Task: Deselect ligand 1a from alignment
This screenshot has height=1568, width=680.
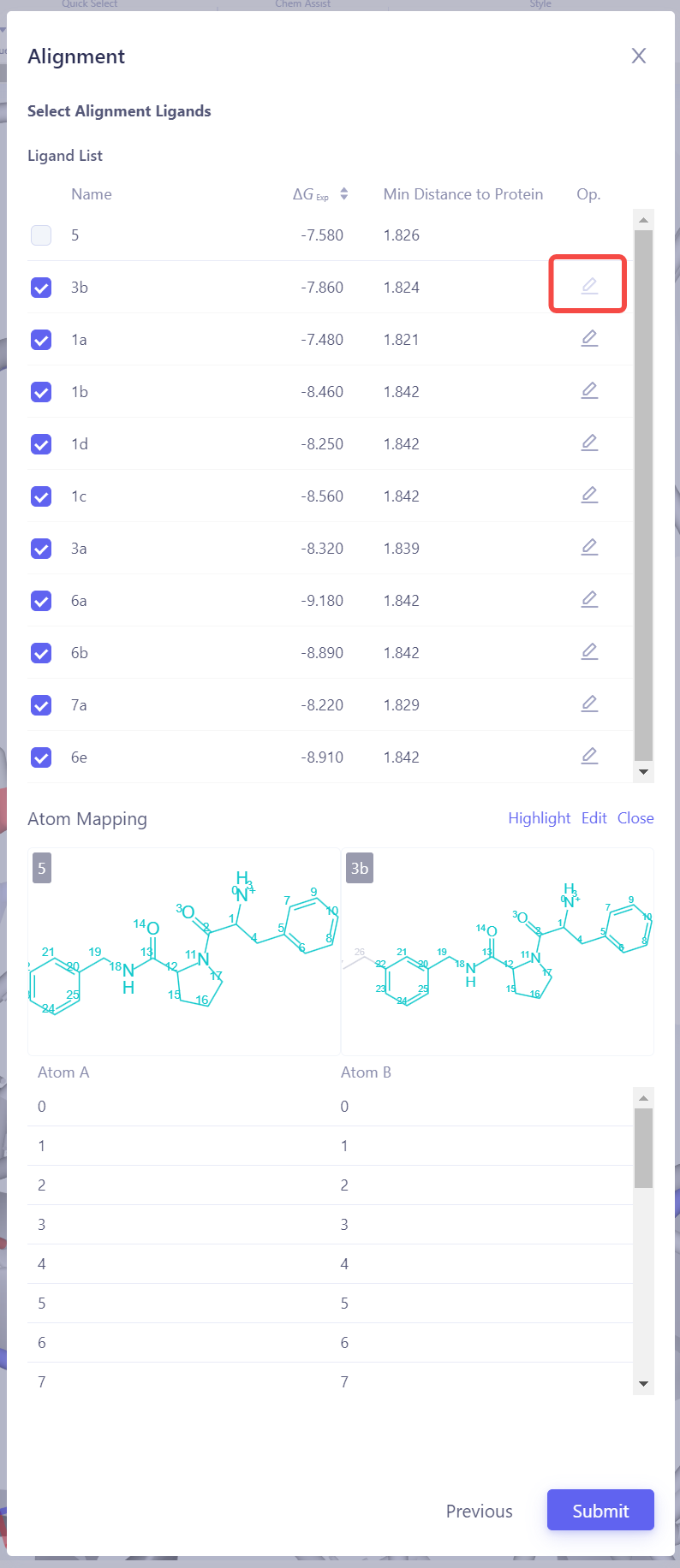Action: tap(40, 339)
